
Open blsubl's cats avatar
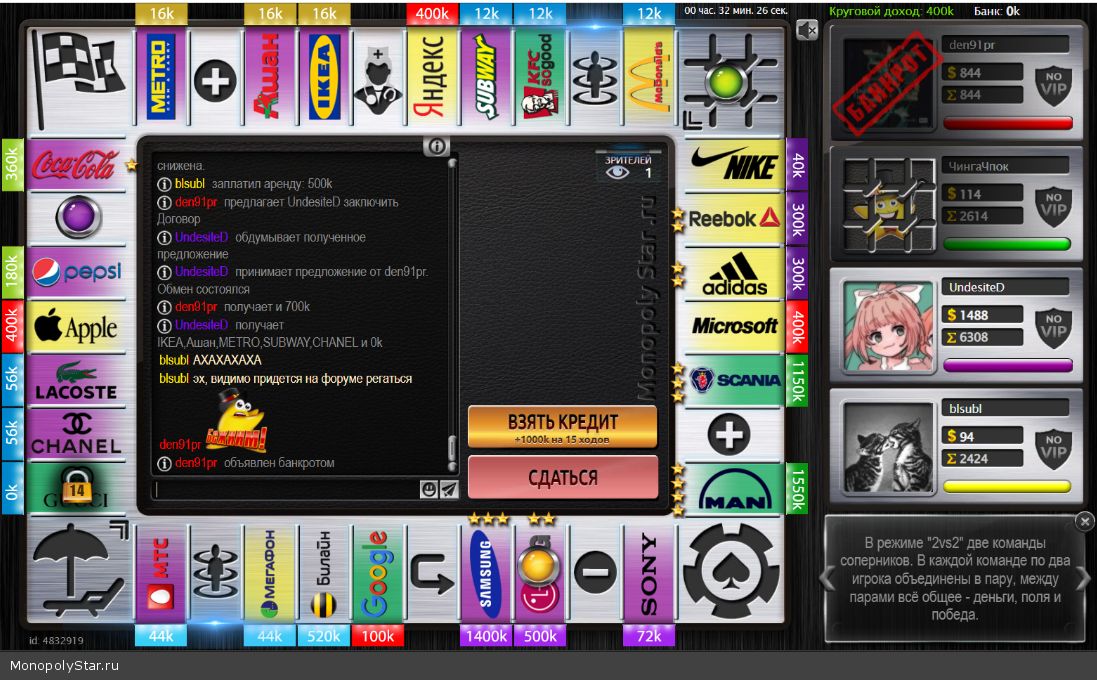point(889,448)
